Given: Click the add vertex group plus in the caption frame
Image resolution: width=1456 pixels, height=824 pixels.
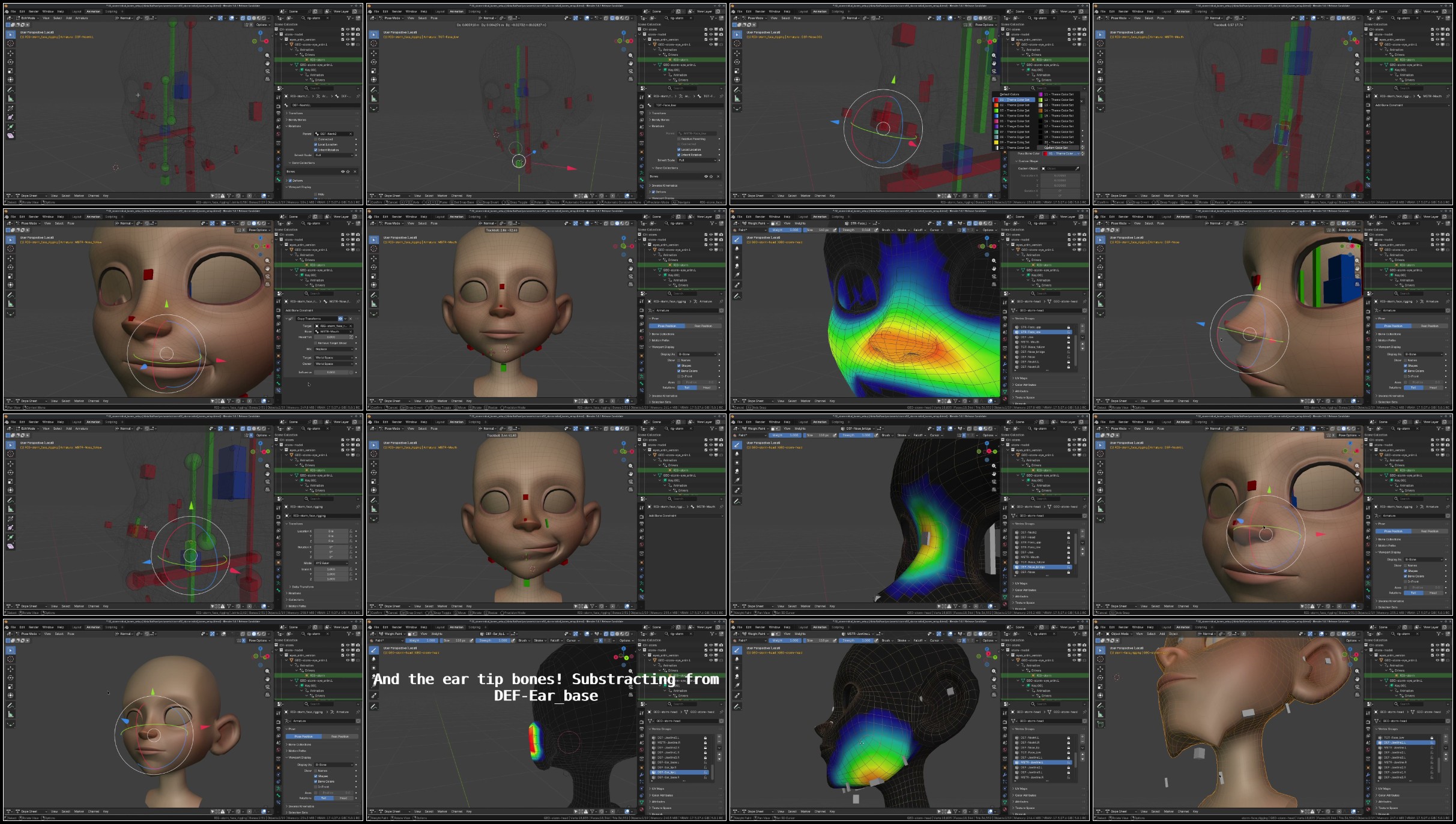Looking at the screenshot, I should [719, 736].
